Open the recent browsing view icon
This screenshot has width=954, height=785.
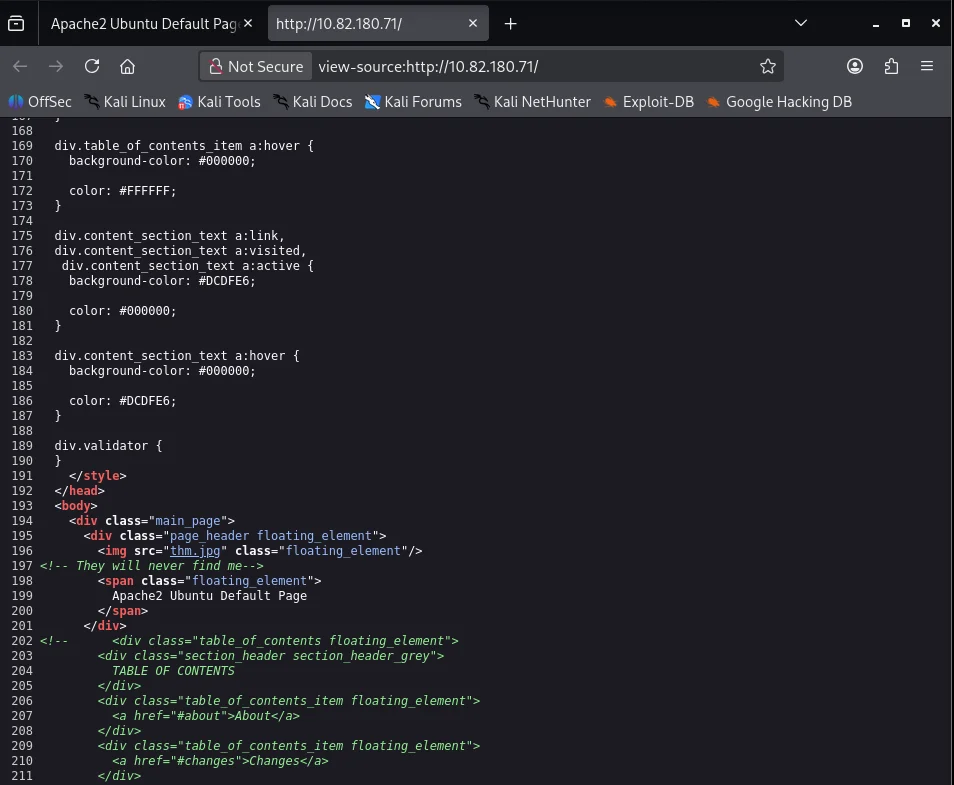pyautogui.click(x=16, y=23)
